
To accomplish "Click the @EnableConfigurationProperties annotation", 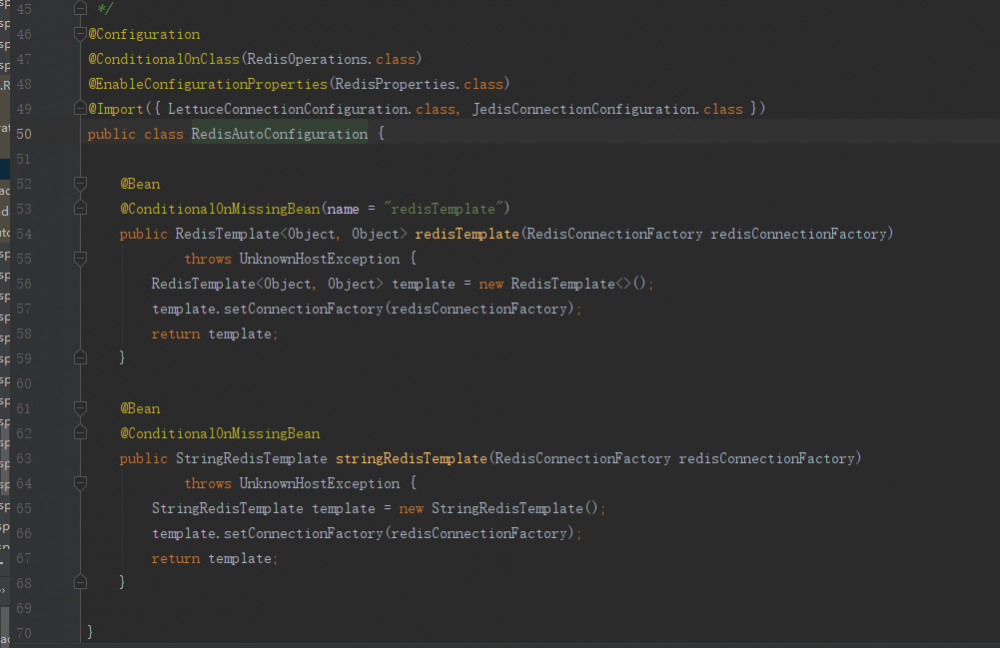I will coord(208,84).
